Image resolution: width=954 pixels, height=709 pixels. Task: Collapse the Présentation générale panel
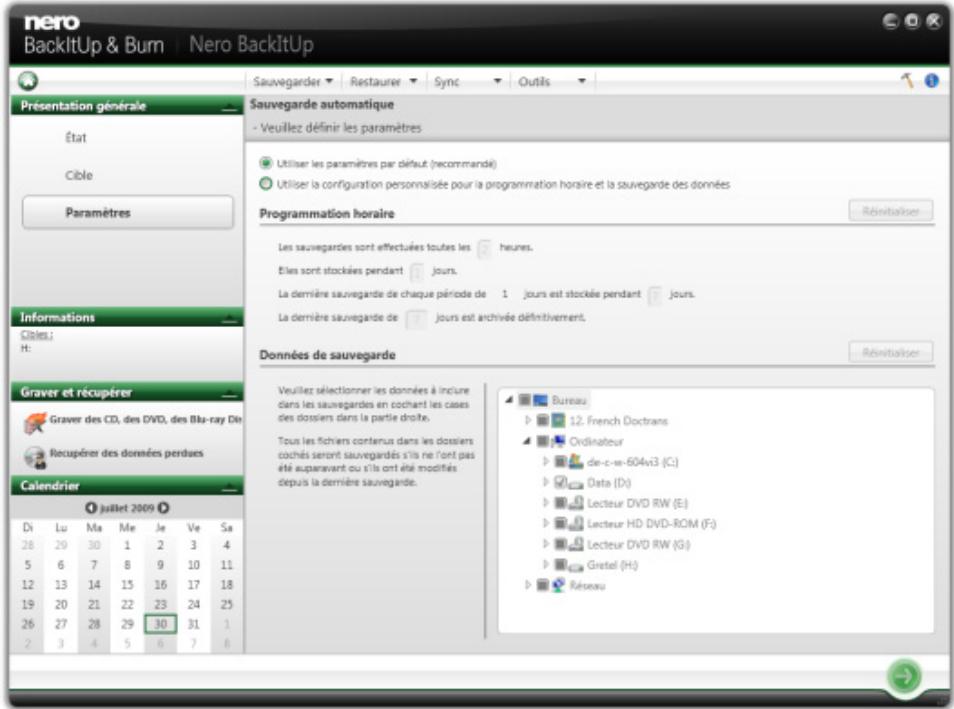point(229,108)
